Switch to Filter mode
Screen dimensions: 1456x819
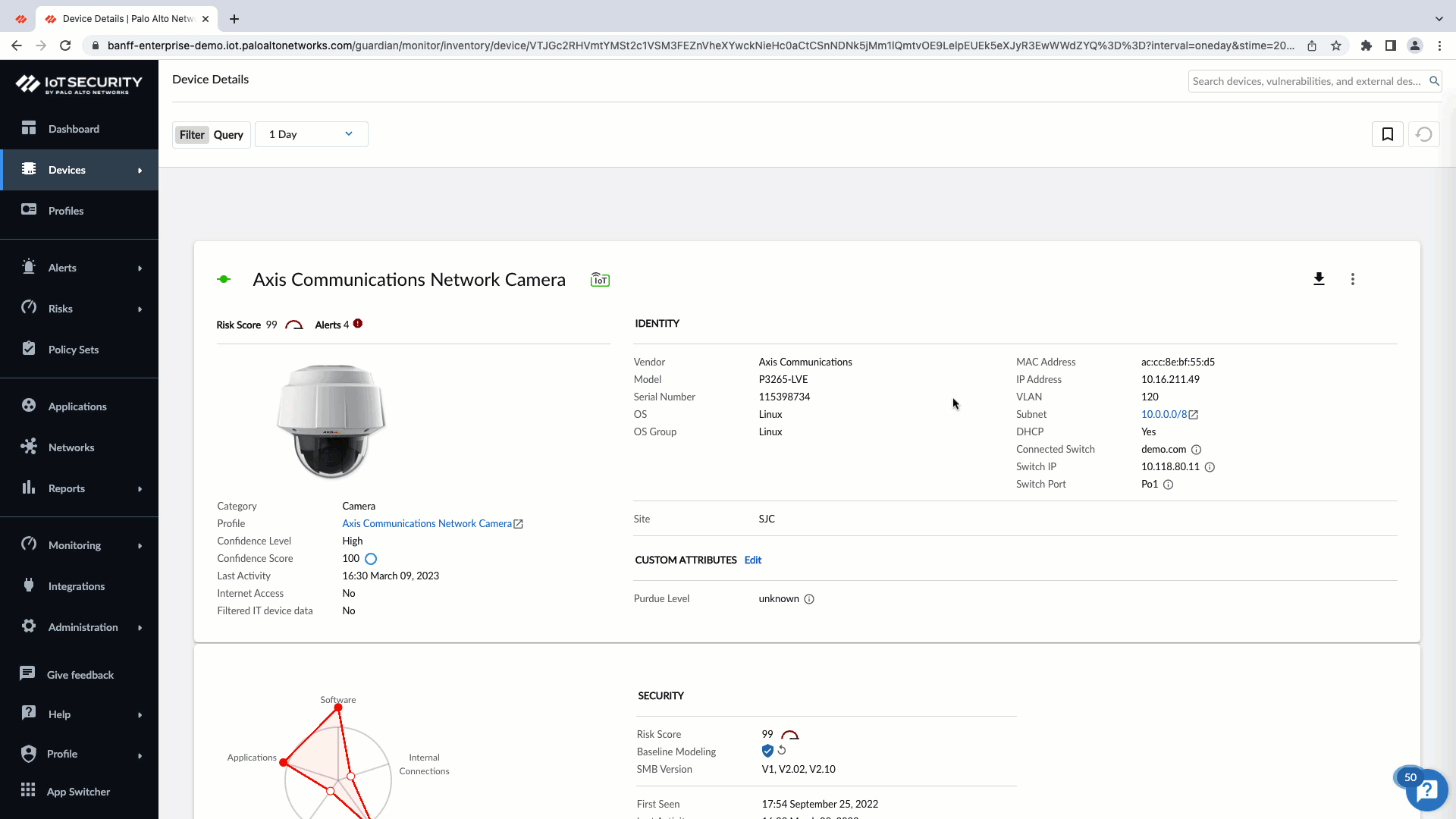(192, 135)
